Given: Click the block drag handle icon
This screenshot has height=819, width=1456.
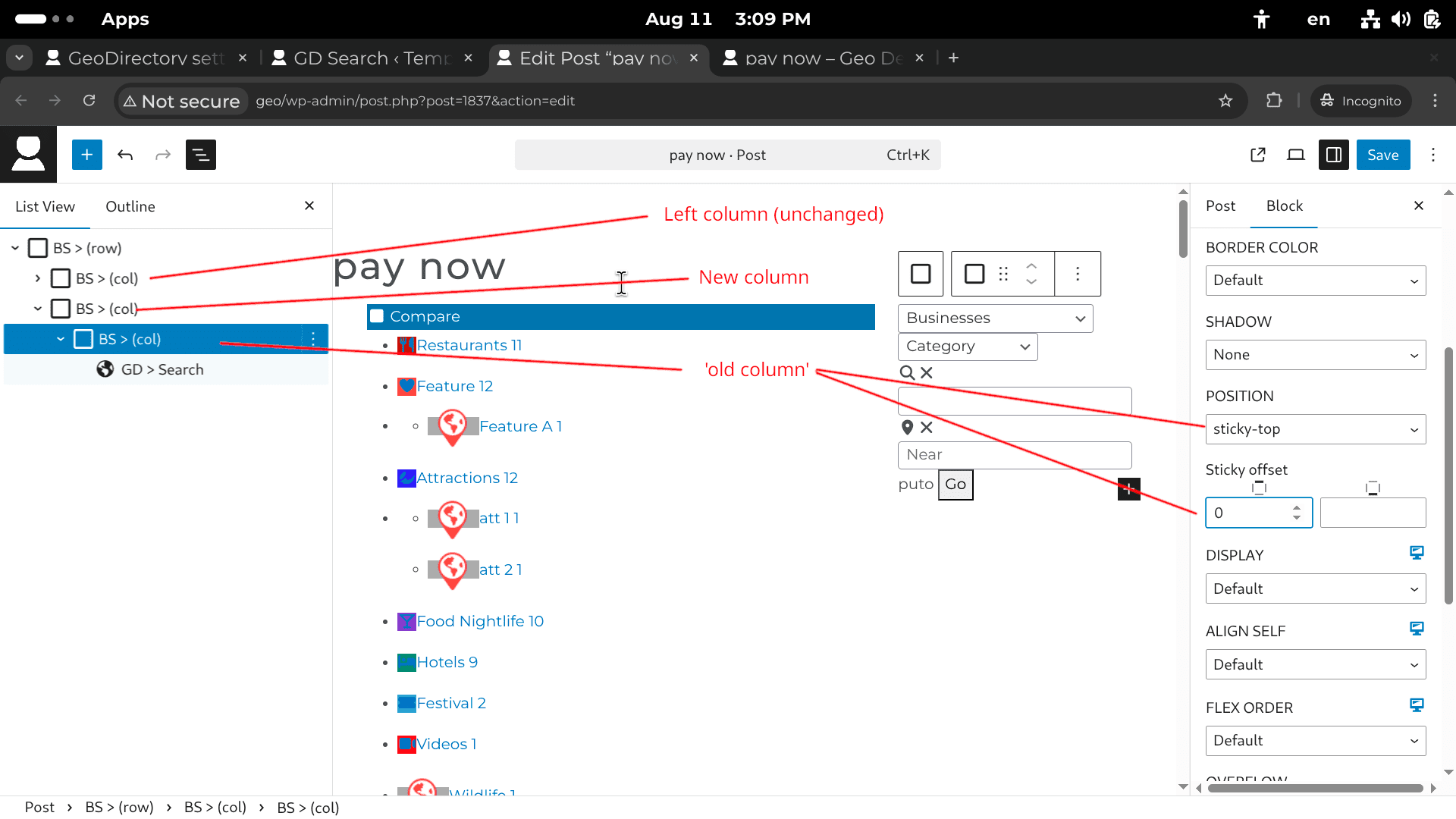Looking at the screenshot, I should [x=1003, y=274].
